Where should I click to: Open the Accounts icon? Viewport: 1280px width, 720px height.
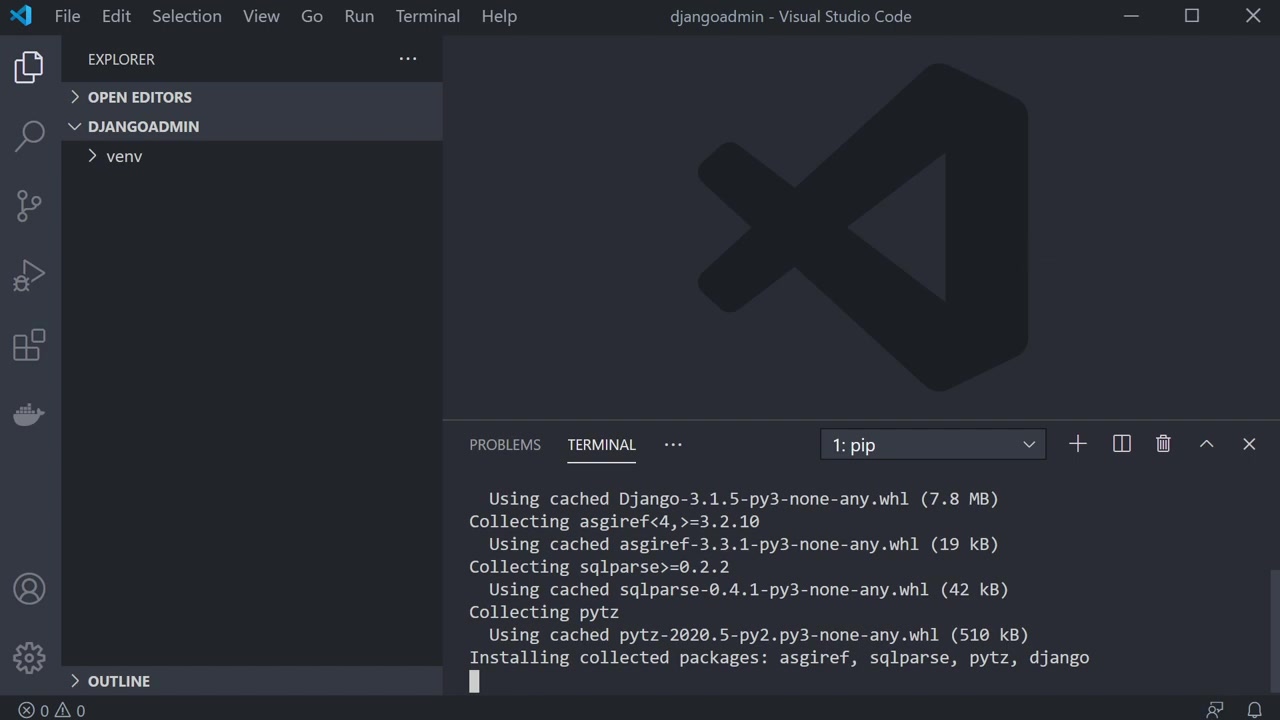pos(29,589)
